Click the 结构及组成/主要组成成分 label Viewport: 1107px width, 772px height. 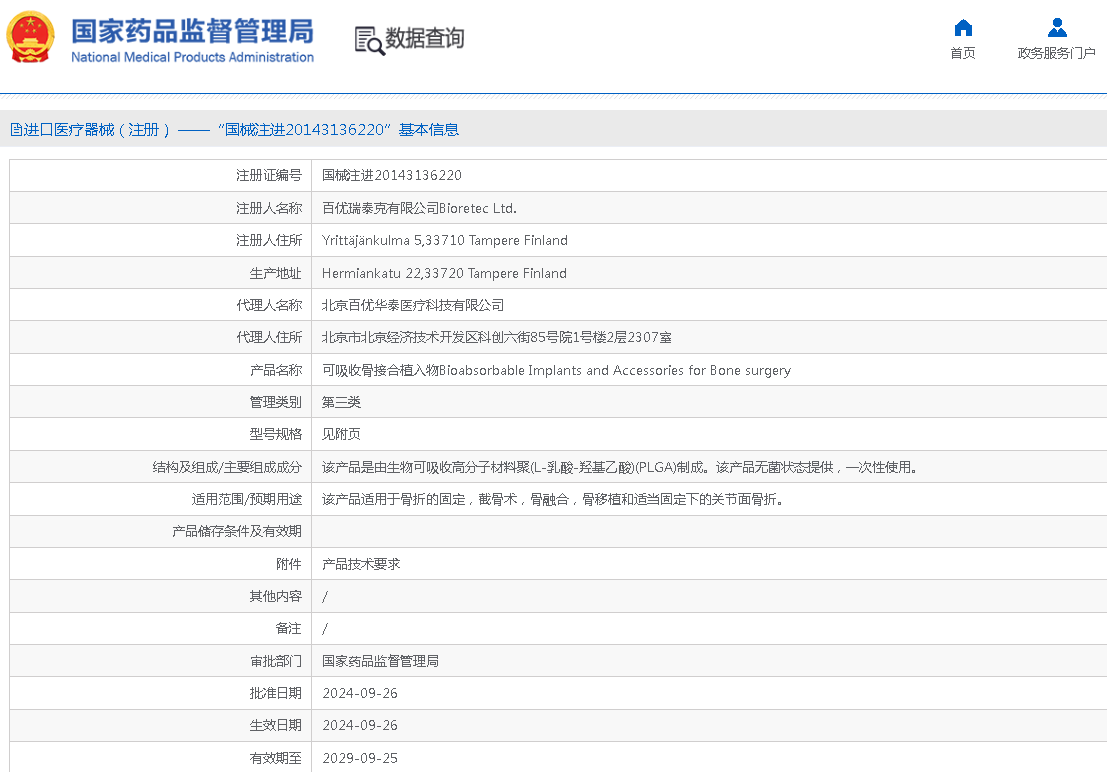click(227, 468)
